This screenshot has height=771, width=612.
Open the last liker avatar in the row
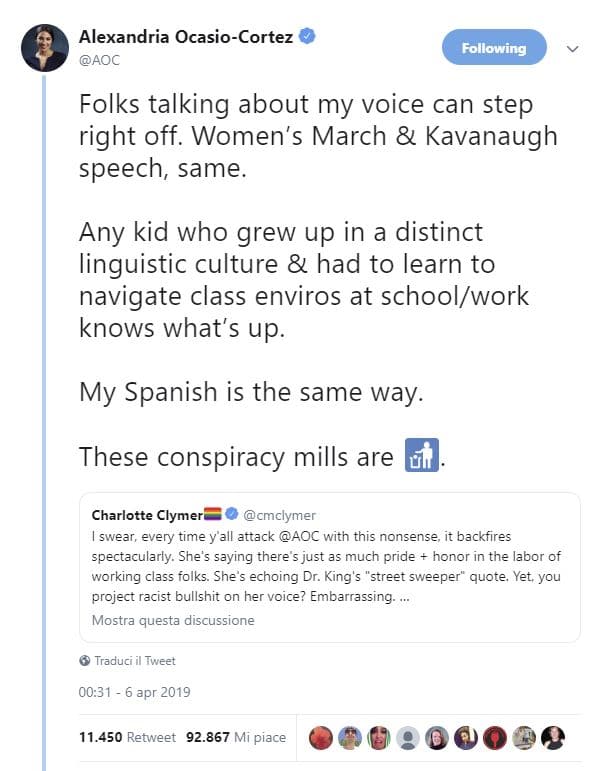(x=553, y=738)
